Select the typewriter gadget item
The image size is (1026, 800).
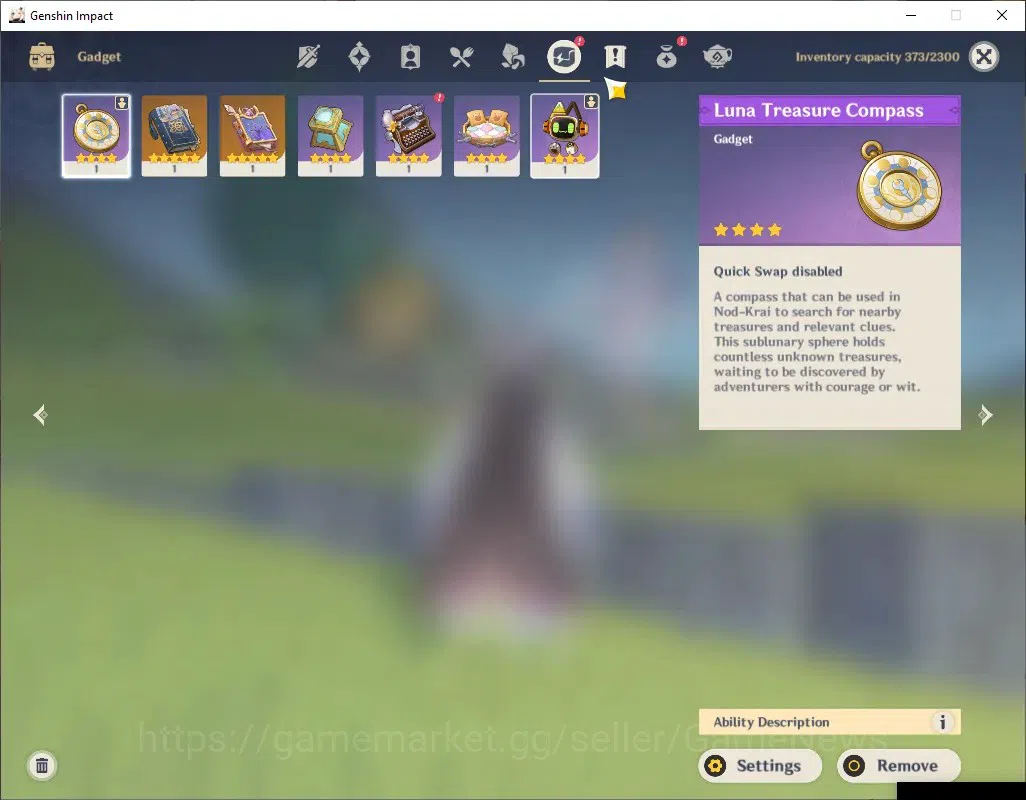tap(408, 135)
